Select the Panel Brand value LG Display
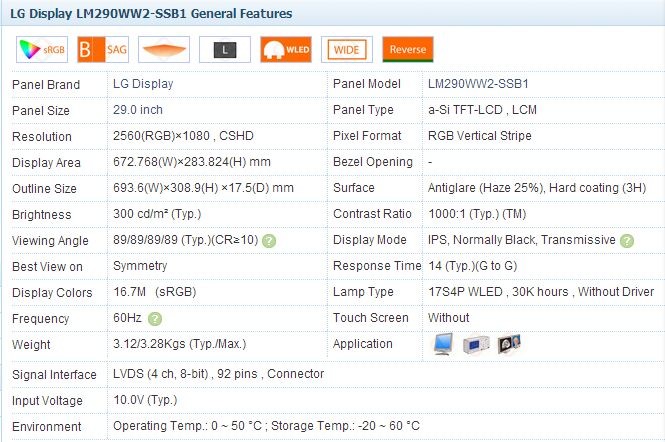This screenshot has width=665, height=442. coord(143,84)
